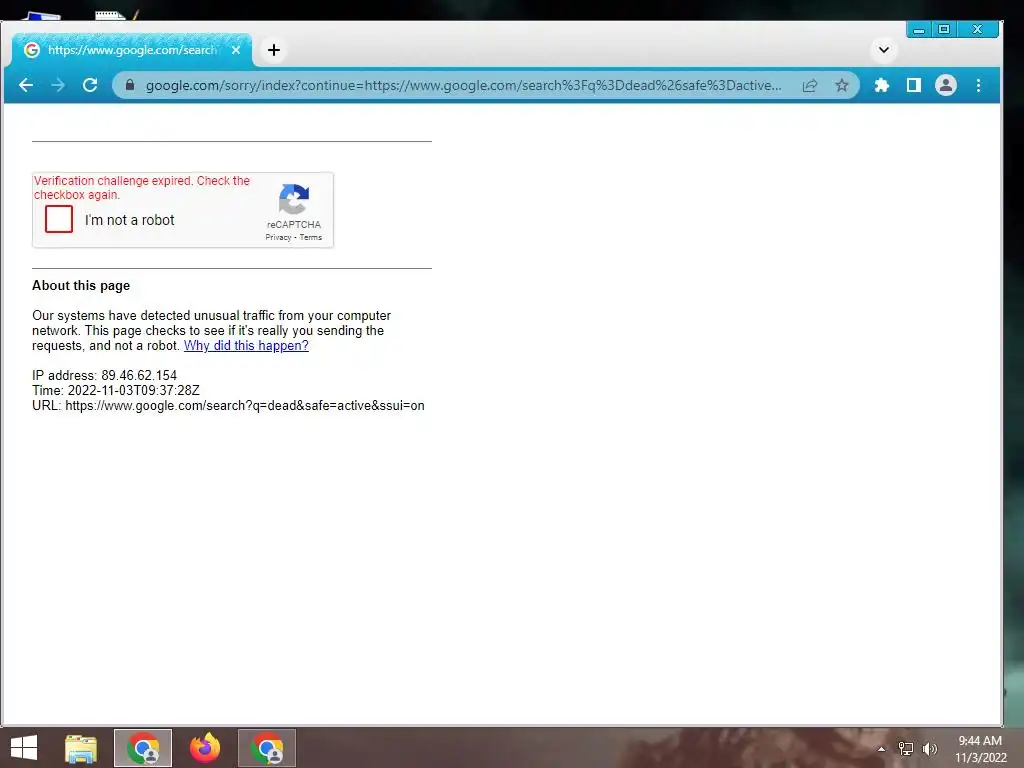
Task: Launch Firefox from the taskbar
Action: point(205,748)
